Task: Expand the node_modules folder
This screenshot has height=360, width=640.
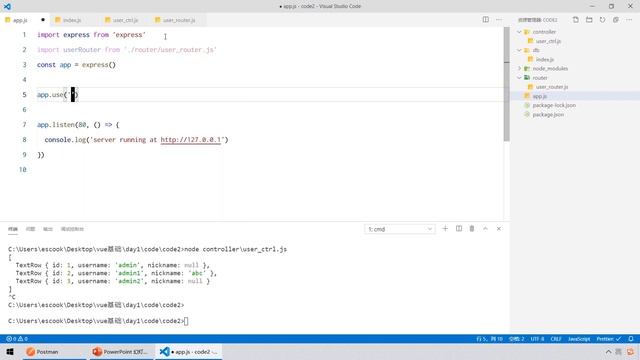Action: [x=520, y=68]
